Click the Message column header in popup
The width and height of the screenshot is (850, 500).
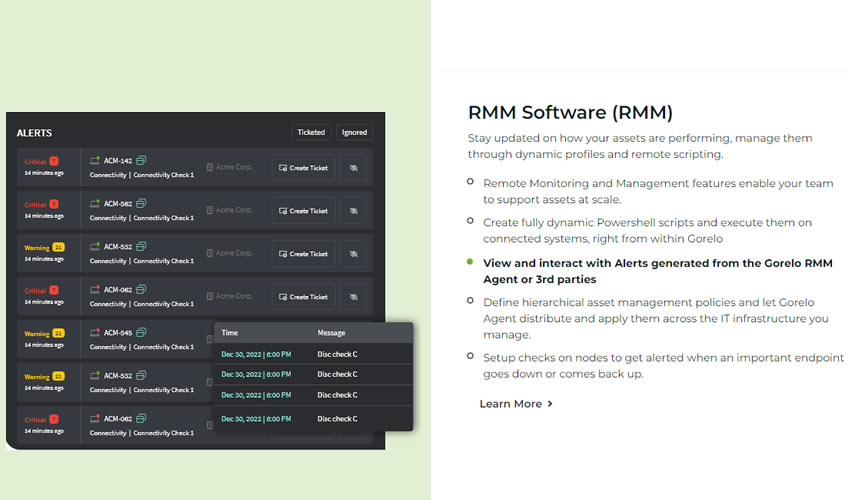coord(331,333)
